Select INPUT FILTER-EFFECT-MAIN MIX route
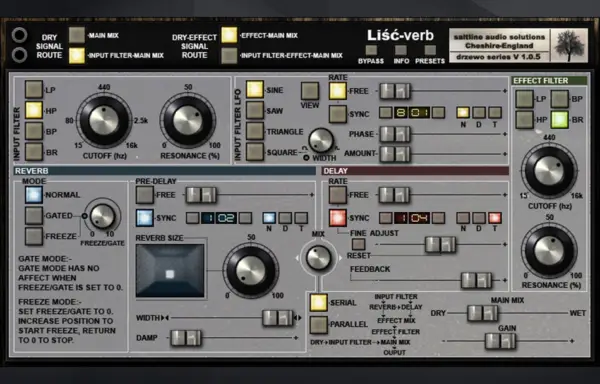600x384 pixels. pos(229,55)
